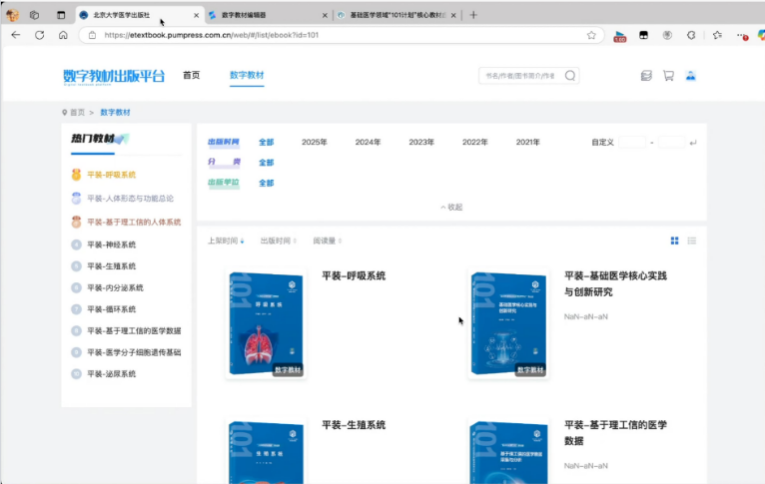This screenshot has height=484, width=765.
Task: Open the 呼吸系统 book cover thumbnail
Action: [266, 323]
